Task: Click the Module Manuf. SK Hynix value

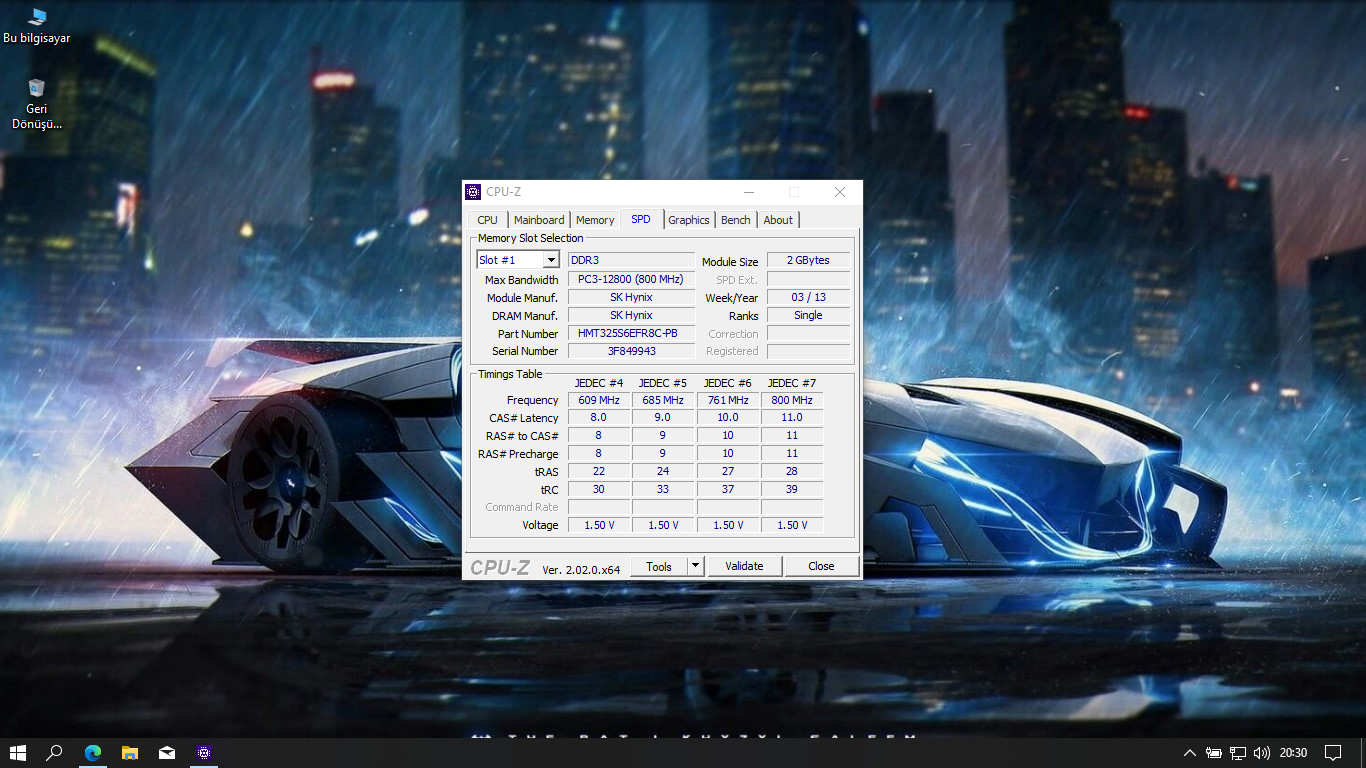Action: 631,298
